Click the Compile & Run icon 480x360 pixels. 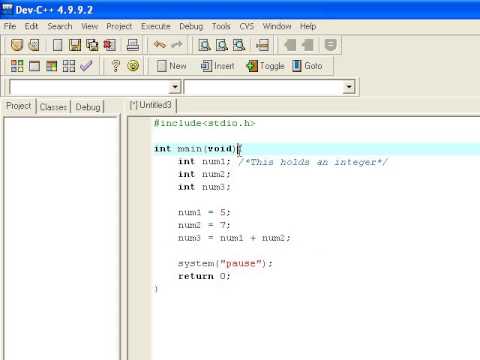click(52, 66)
